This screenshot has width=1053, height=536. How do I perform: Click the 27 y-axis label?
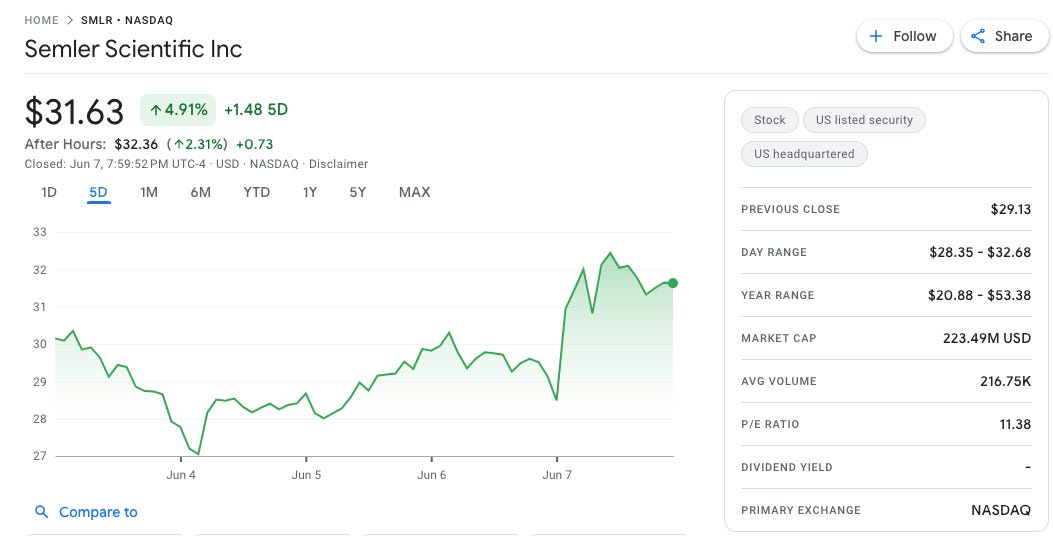coord(40,456)
